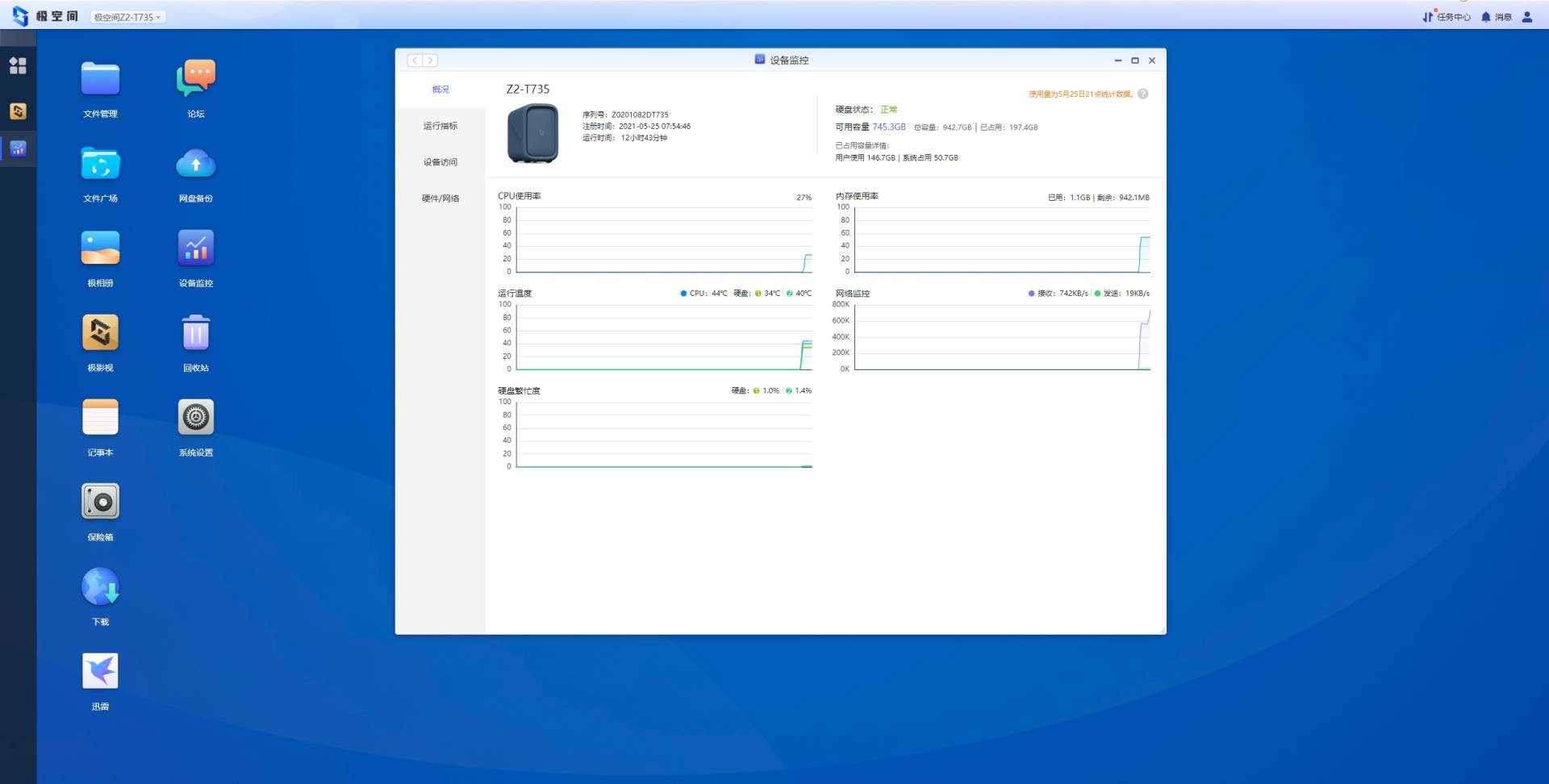Open the 网盘备份 cloud backup app
Viewport: 1549px width, 784px height.
(x=195, y=165)
